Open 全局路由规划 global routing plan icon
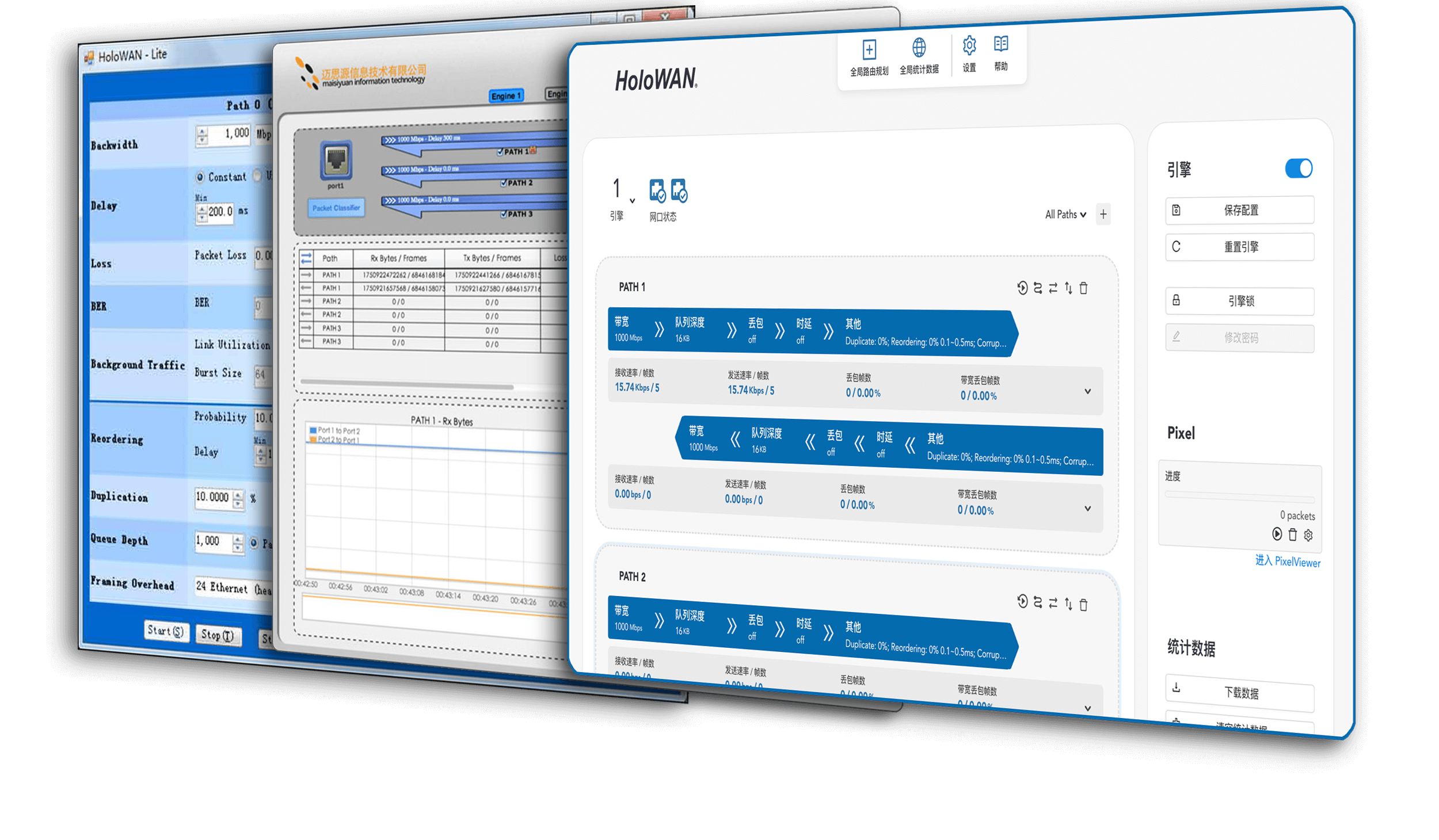 point(869,50)
